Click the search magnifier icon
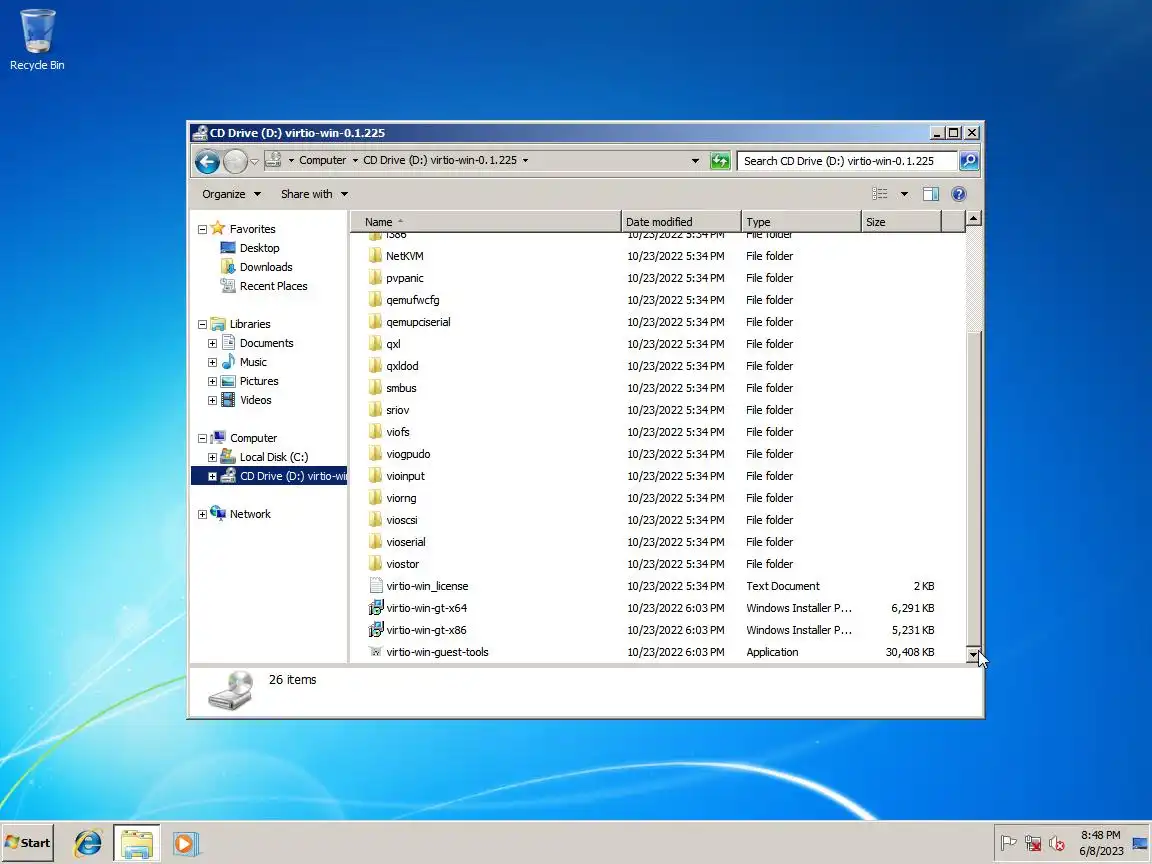Viewport: 1152px width, 864px height. [x=969, y=160]
